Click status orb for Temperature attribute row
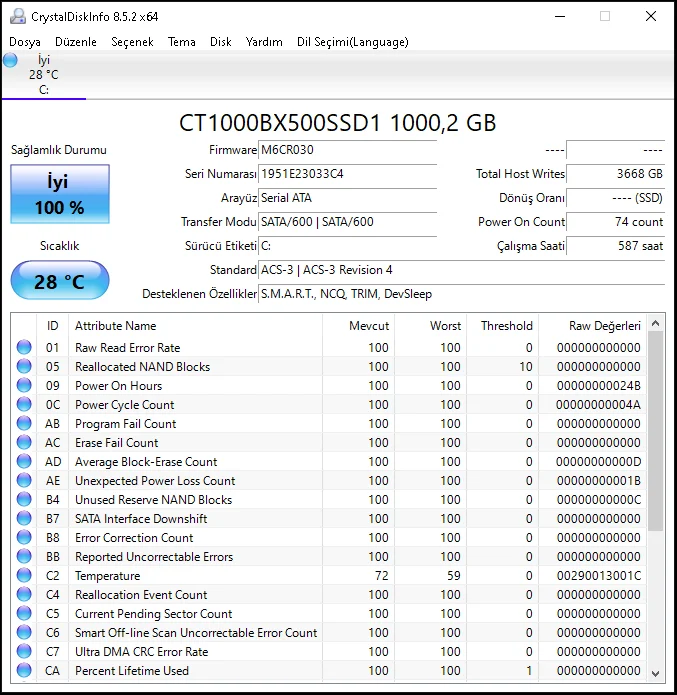The width and height of the screenshot is (677, 695). point(24,576)
